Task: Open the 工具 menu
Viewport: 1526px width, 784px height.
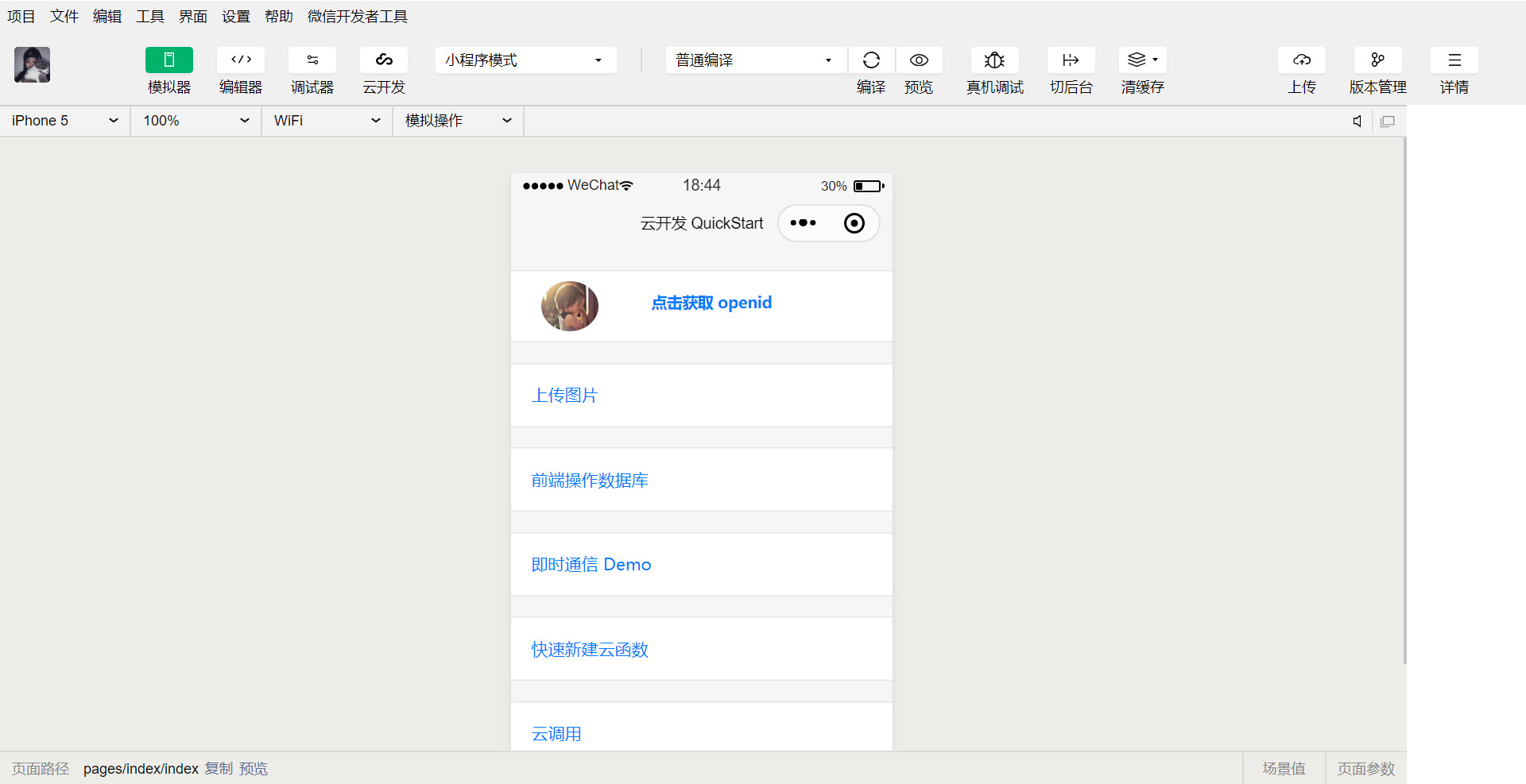Action: (x=150, y=16)
